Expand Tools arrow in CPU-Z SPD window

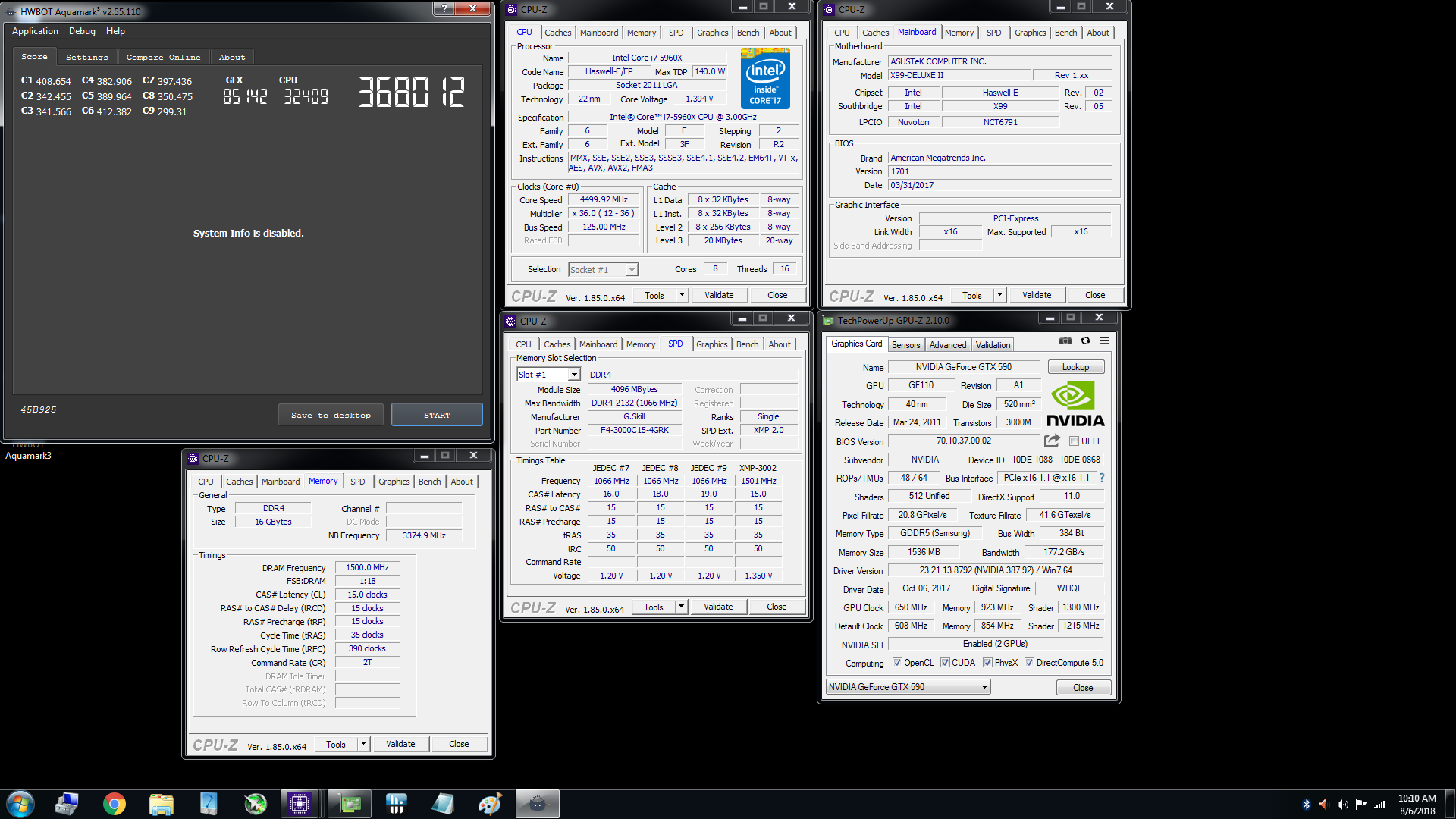[681, 607]
